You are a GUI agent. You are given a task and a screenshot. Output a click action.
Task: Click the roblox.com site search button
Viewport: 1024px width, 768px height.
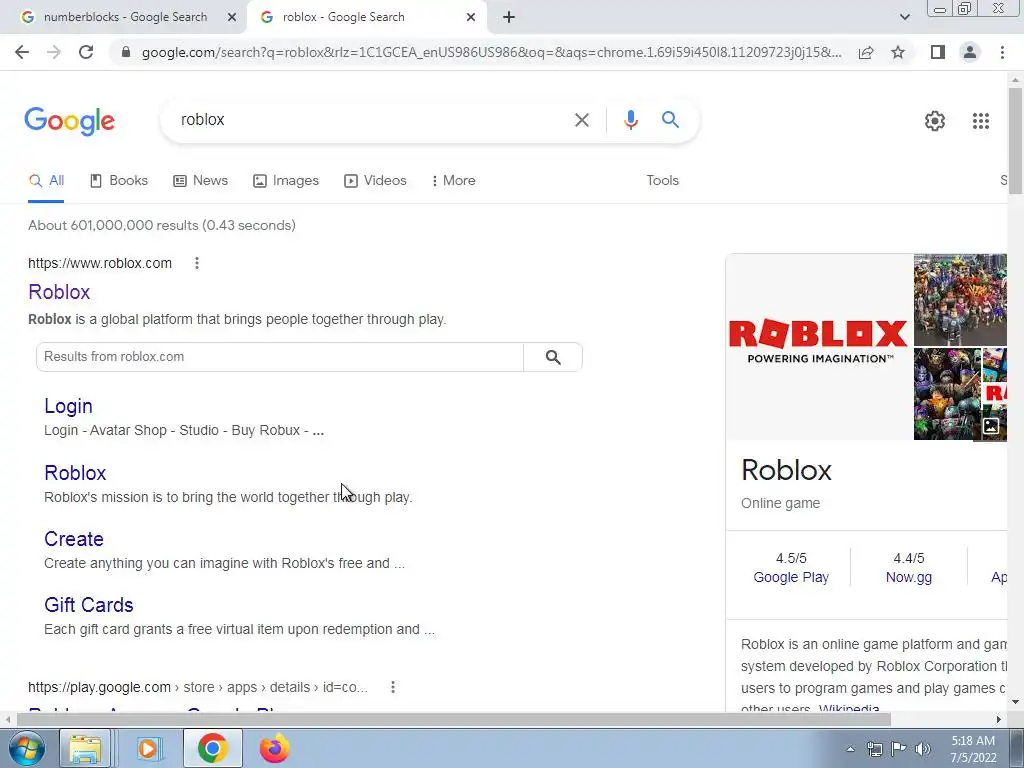553,357
